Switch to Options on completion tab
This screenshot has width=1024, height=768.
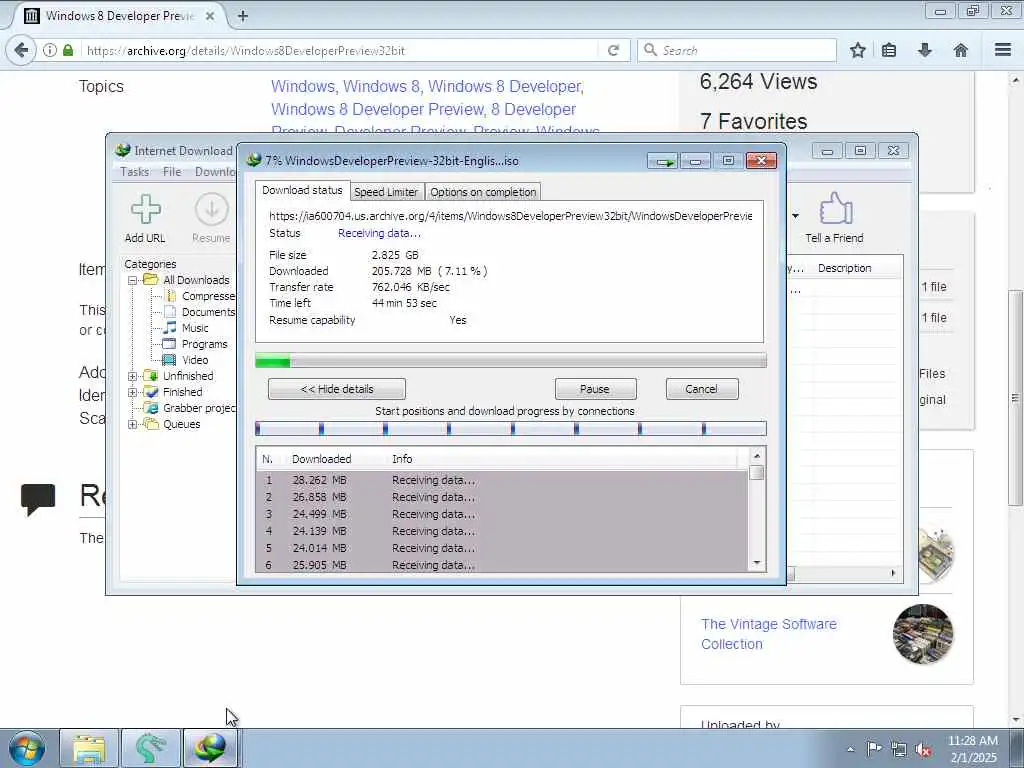click(x=483, y=192)
